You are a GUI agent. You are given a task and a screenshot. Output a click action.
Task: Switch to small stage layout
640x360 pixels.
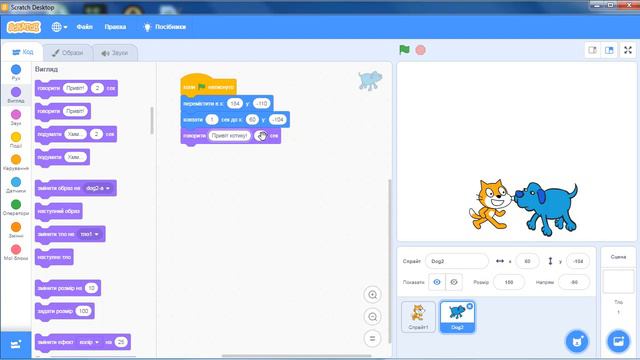click(592, 50)
